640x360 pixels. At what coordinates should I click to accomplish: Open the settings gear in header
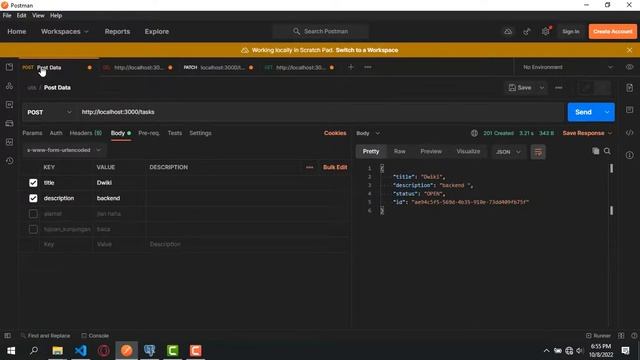546,31
